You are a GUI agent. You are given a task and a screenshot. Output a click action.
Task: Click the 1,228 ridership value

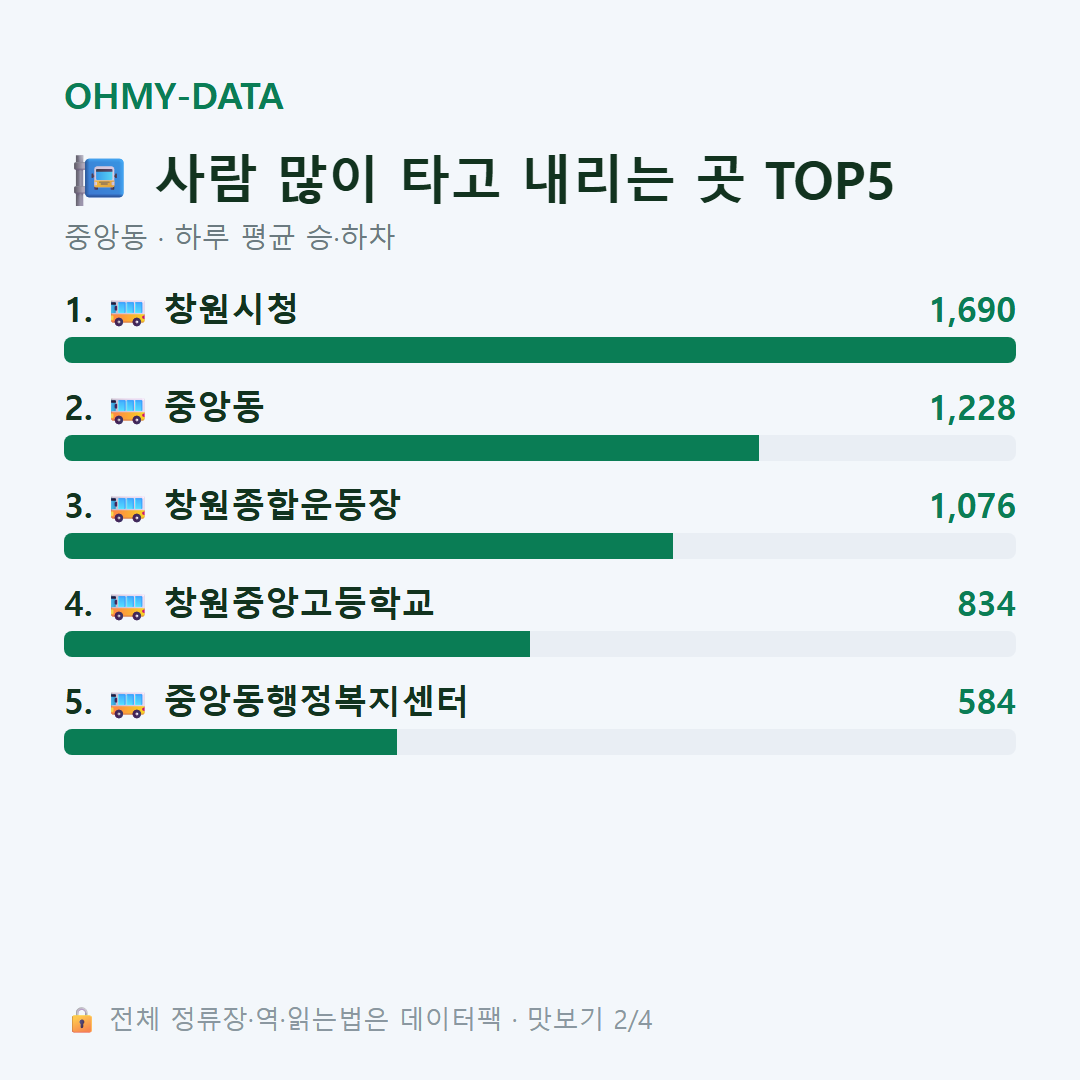(973, 408)
